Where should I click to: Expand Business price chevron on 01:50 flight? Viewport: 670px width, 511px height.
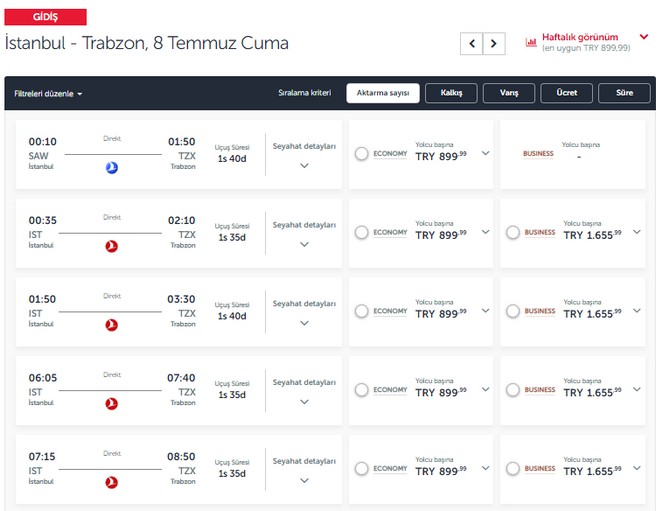click(637, 311)
